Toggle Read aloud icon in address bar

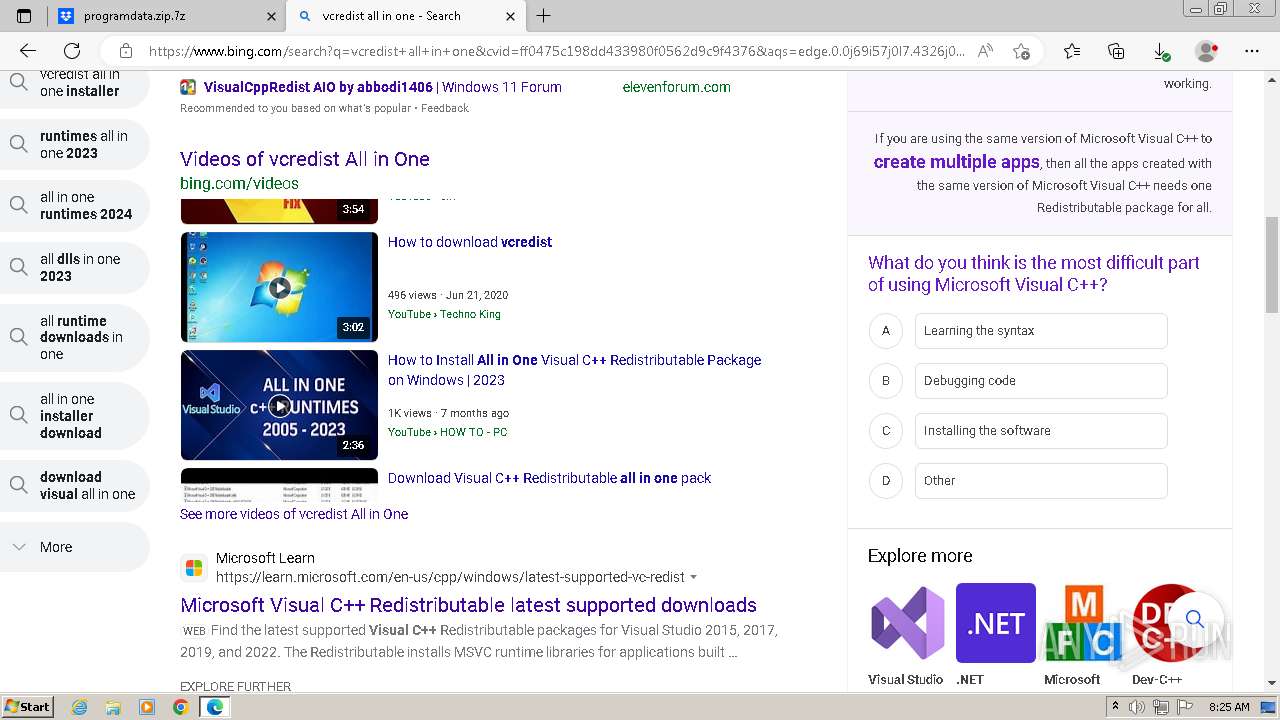[x=985, y=51]
